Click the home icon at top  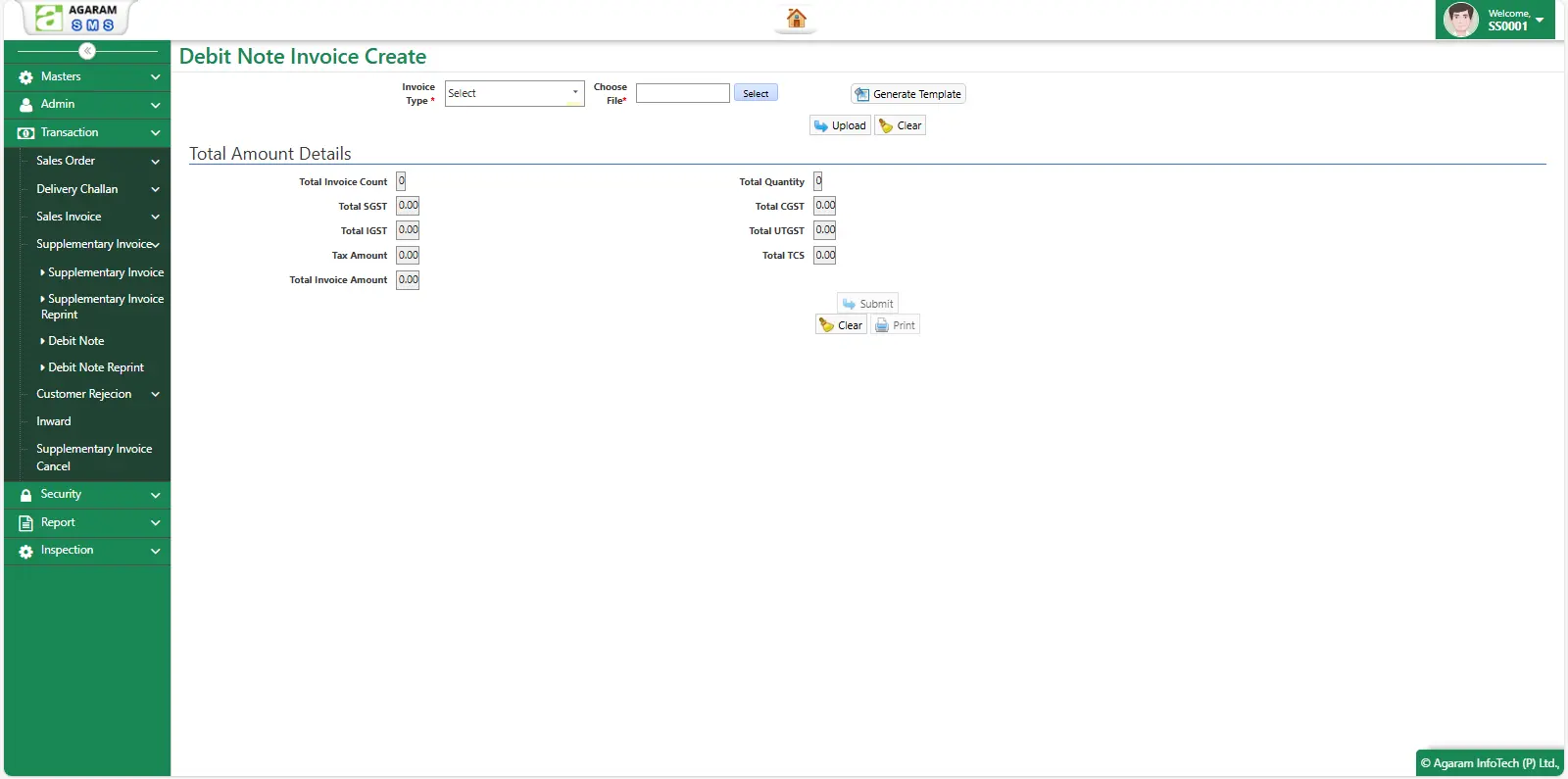(x=796, y=19)
